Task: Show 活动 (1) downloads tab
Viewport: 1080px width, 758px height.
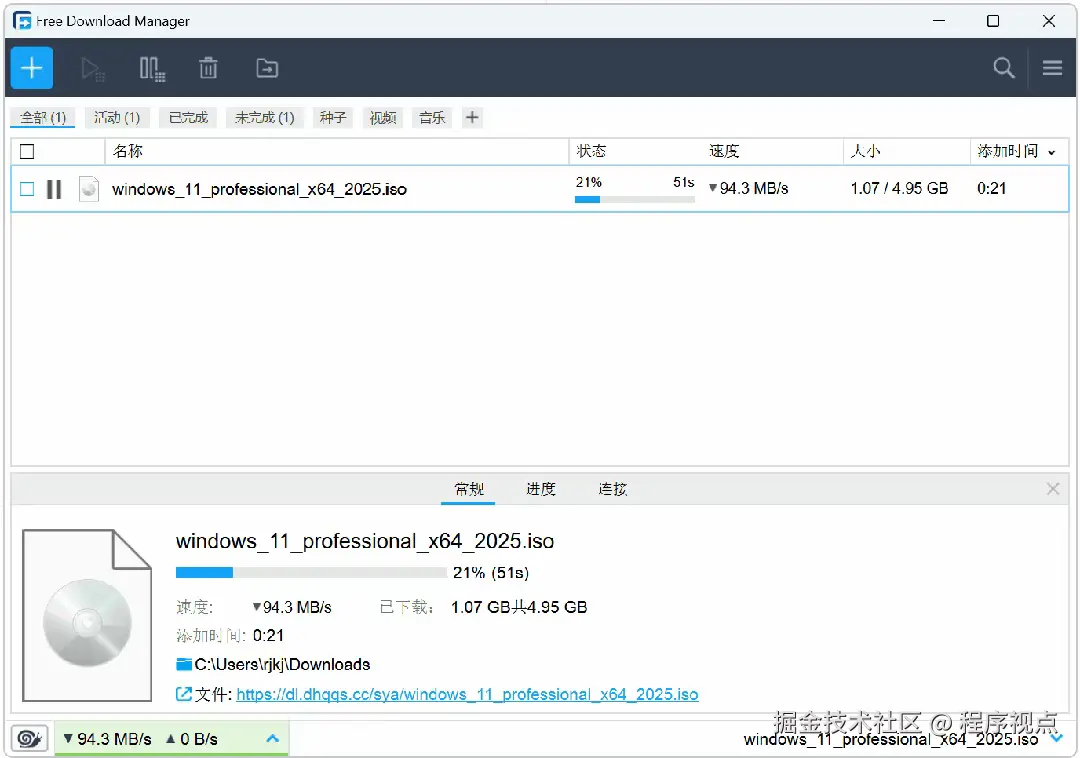Action: tap(116, 118)
